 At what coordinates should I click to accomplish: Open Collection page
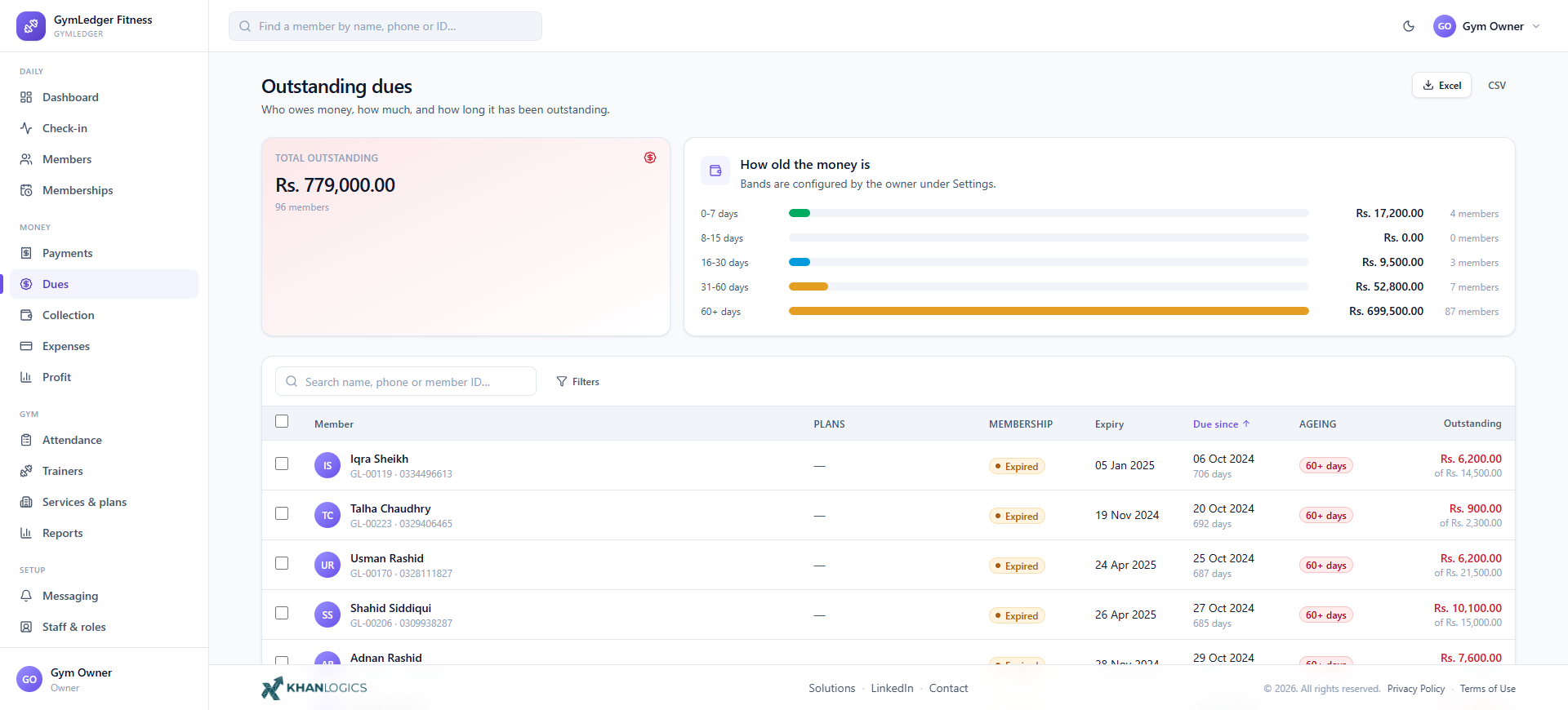click(x=105, y=315)
